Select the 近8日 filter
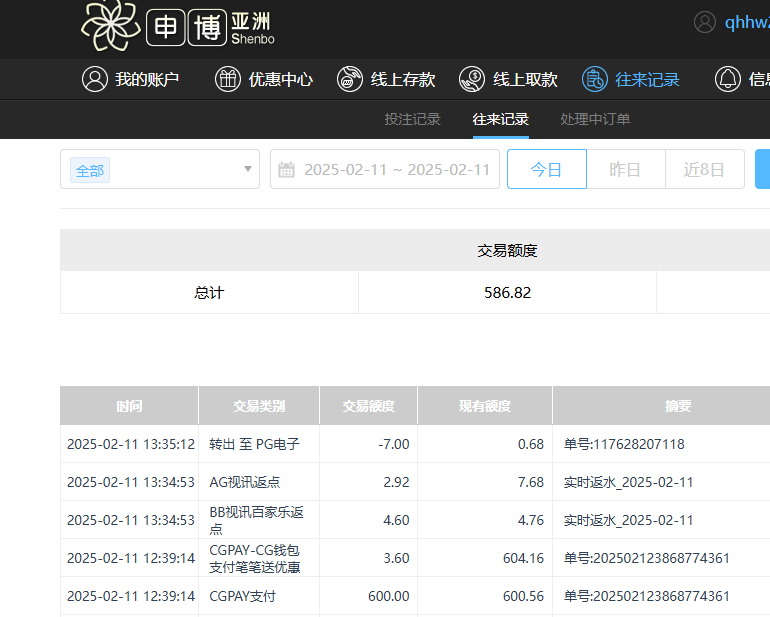The image size is (770, 617). point(704,170)
